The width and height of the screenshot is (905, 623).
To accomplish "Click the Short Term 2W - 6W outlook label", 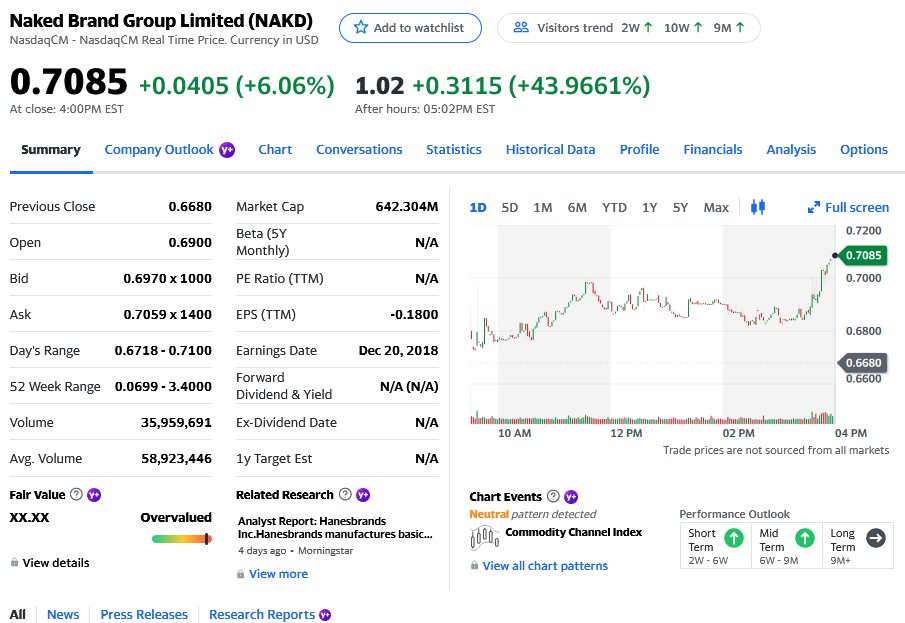I will pos(708,560).
